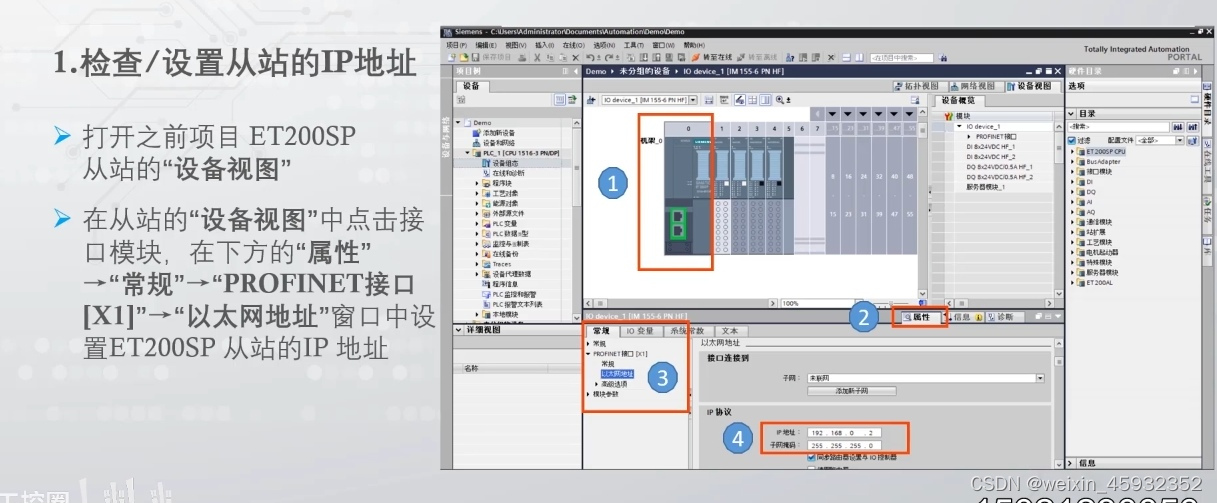Click the delete X toolbar icon
The image size is (1217, 503).
(x=578, y=58)
